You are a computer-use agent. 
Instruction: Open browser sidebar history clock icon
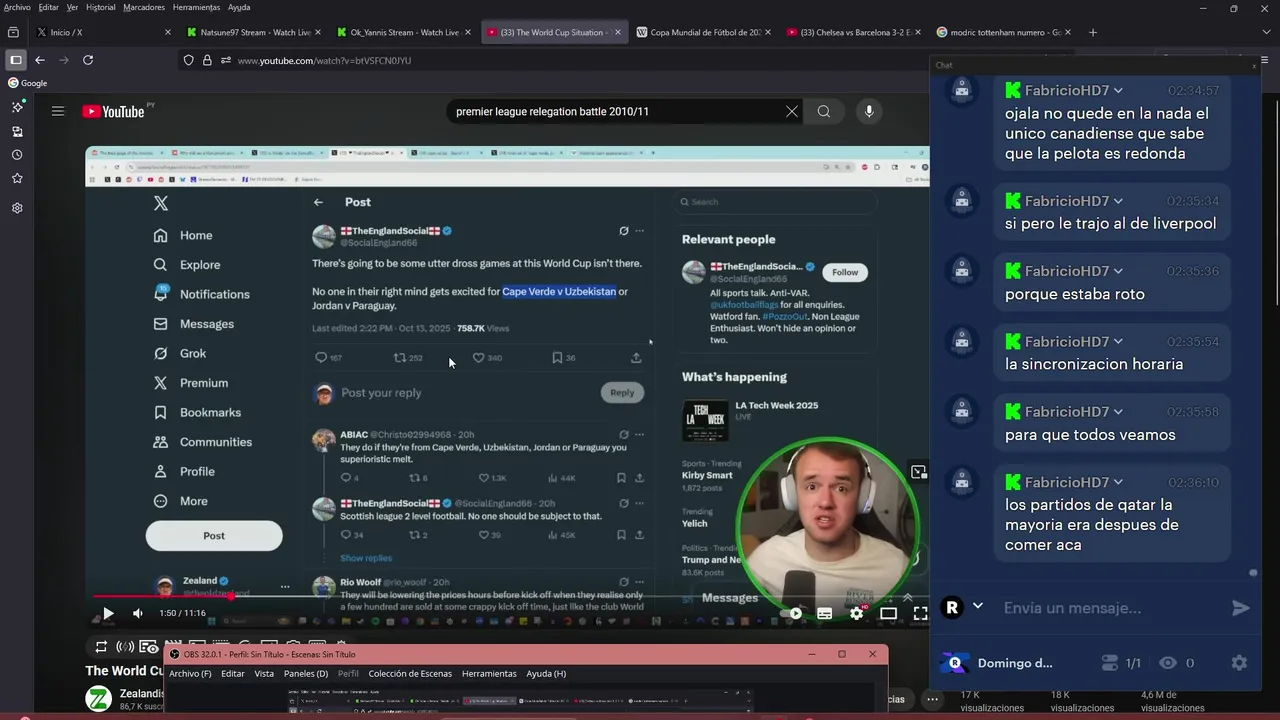[17, 155]
